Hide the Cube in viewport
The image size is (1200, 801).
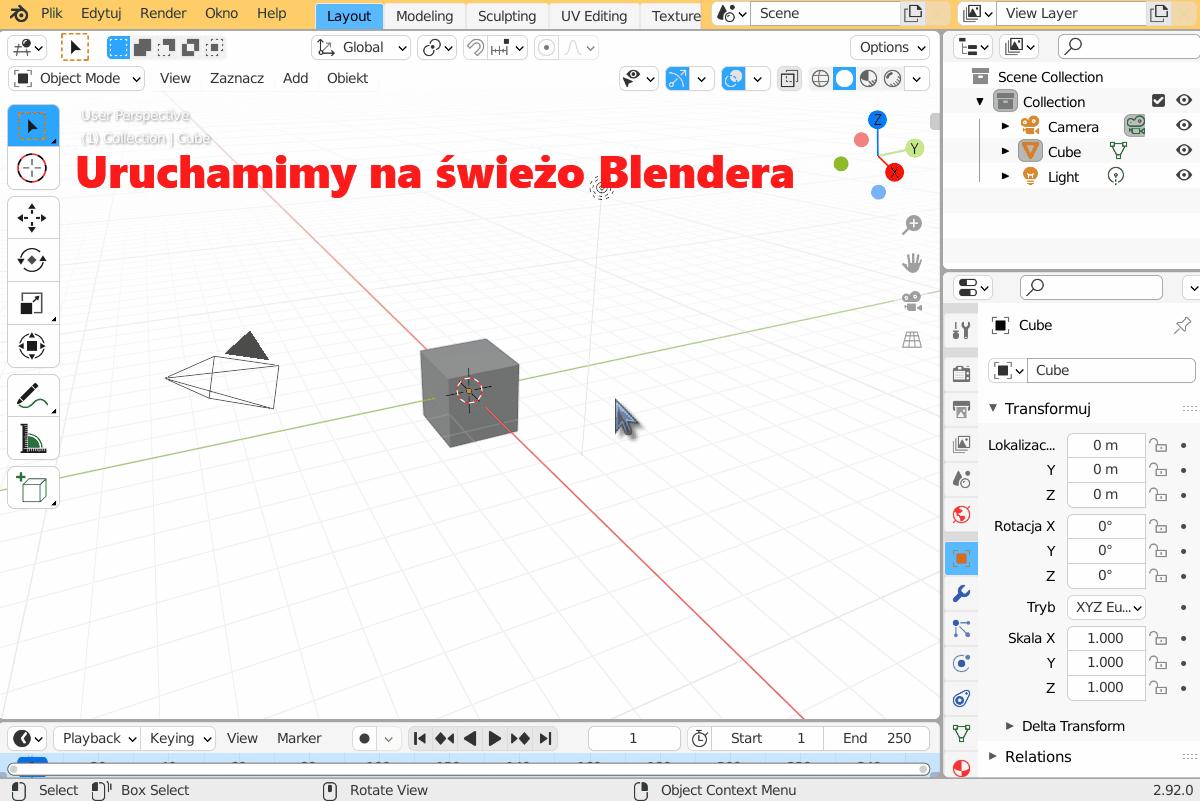[1184, 151]
